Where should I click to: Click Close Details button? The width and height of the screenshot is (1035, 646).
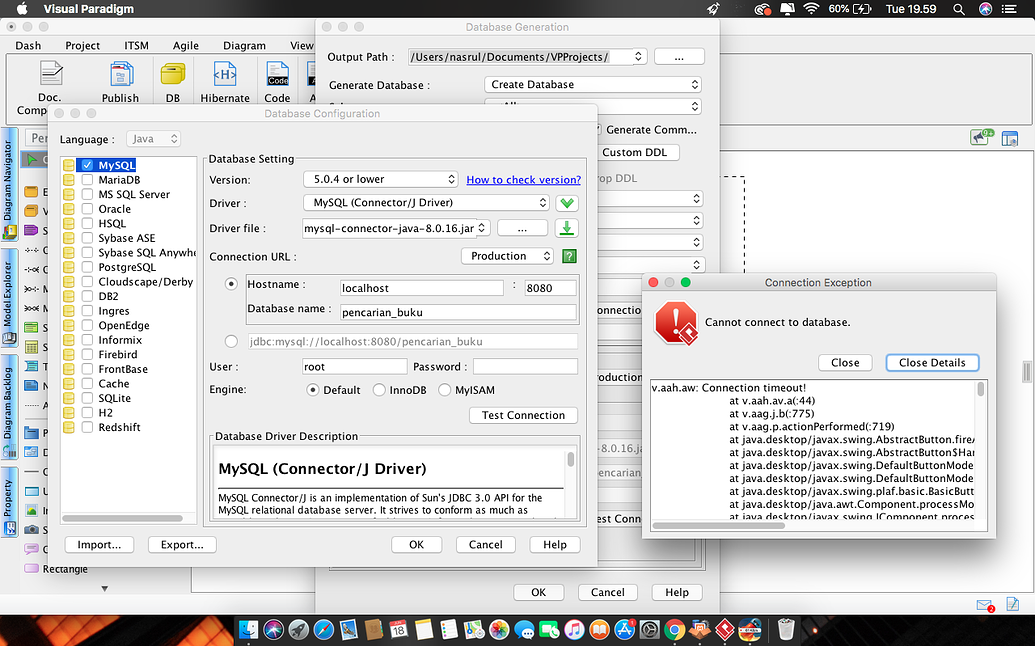[x=932, y=362]
